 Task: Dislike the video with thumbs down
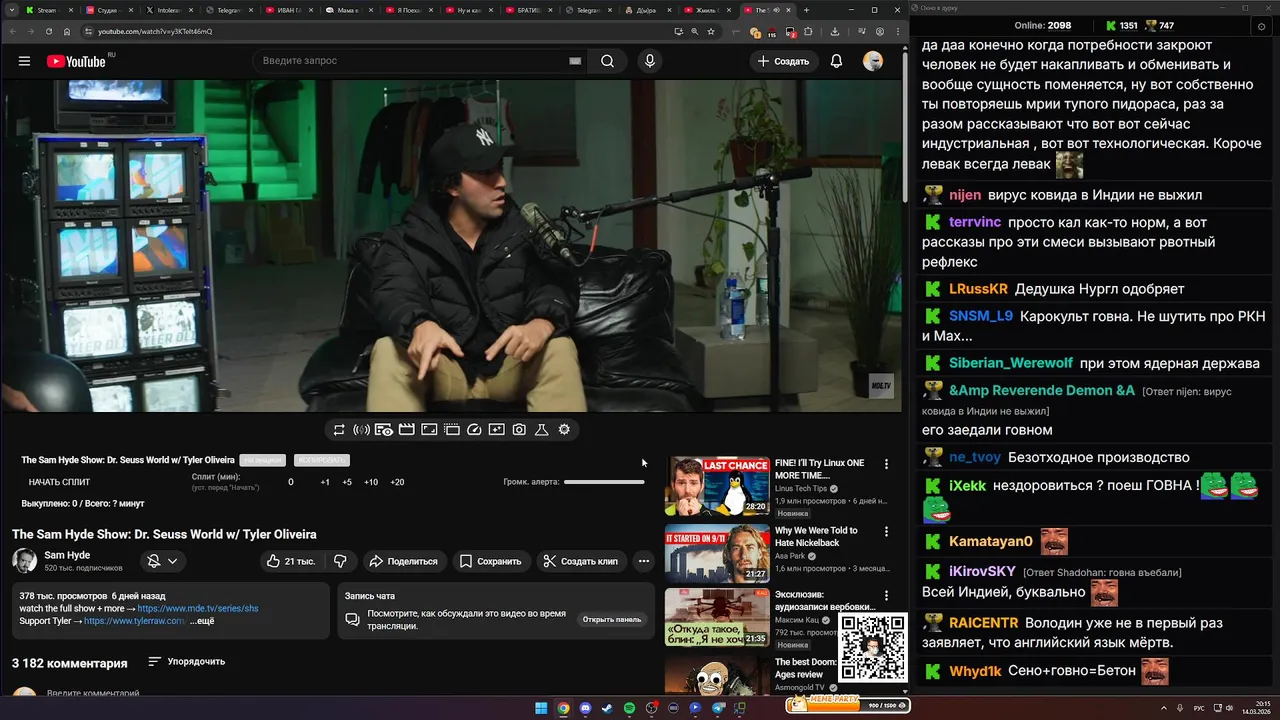point(340,561)
